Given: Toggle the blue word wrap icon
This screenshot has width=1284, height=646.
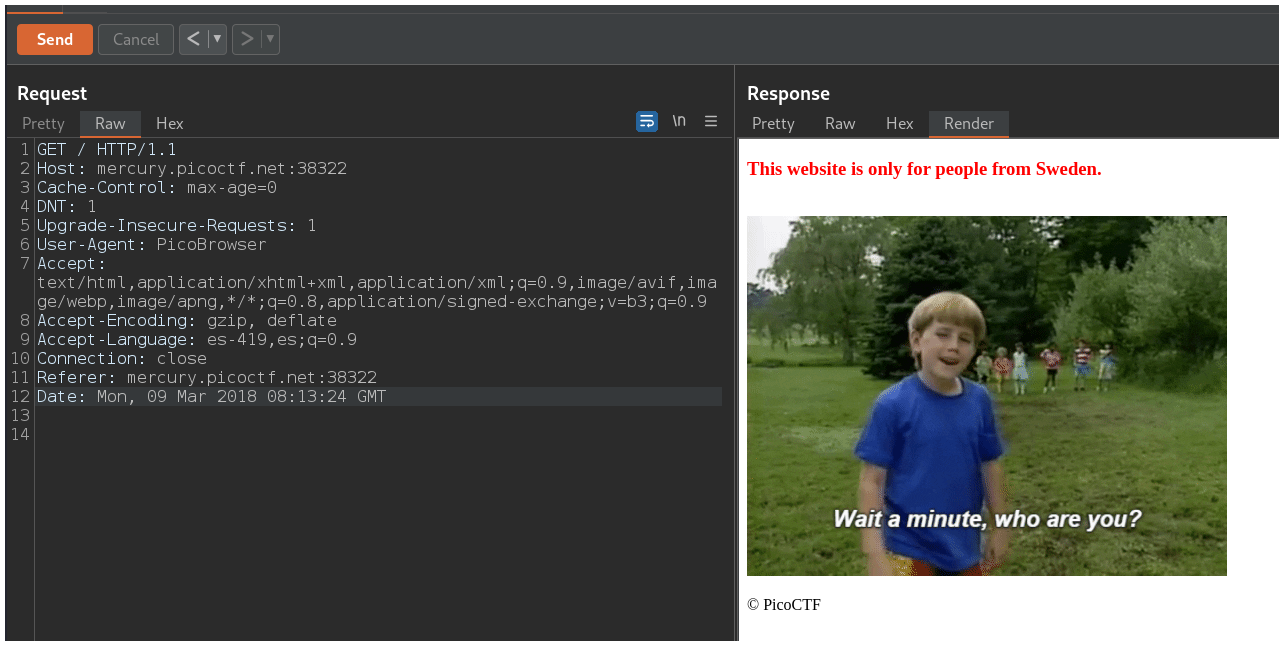Looking at the screenshot, I should tap(647, 121).
